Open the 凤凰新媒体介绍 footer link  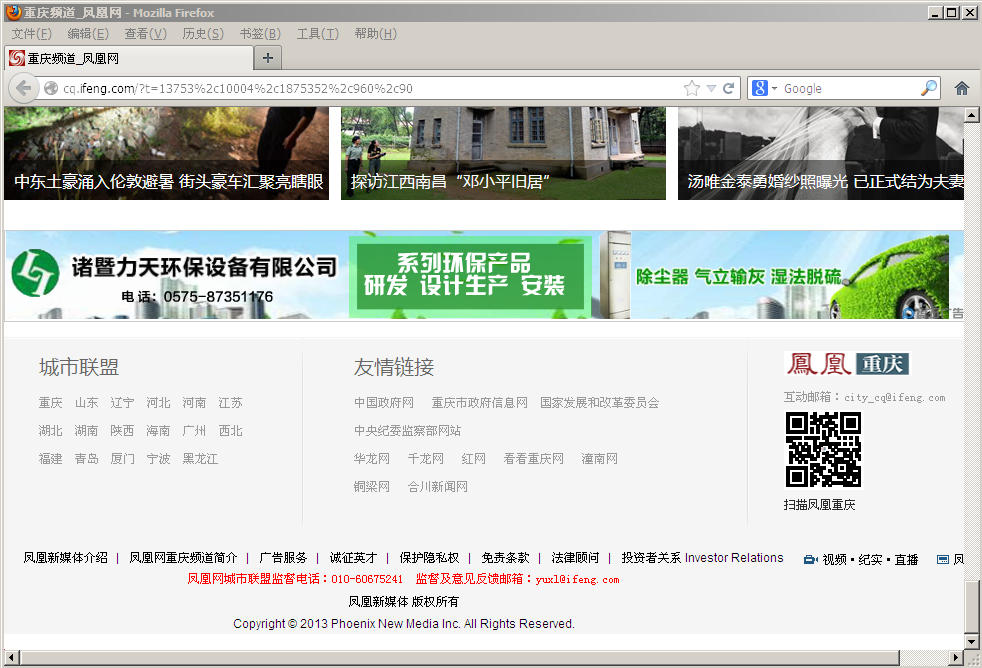coord(66,558)
